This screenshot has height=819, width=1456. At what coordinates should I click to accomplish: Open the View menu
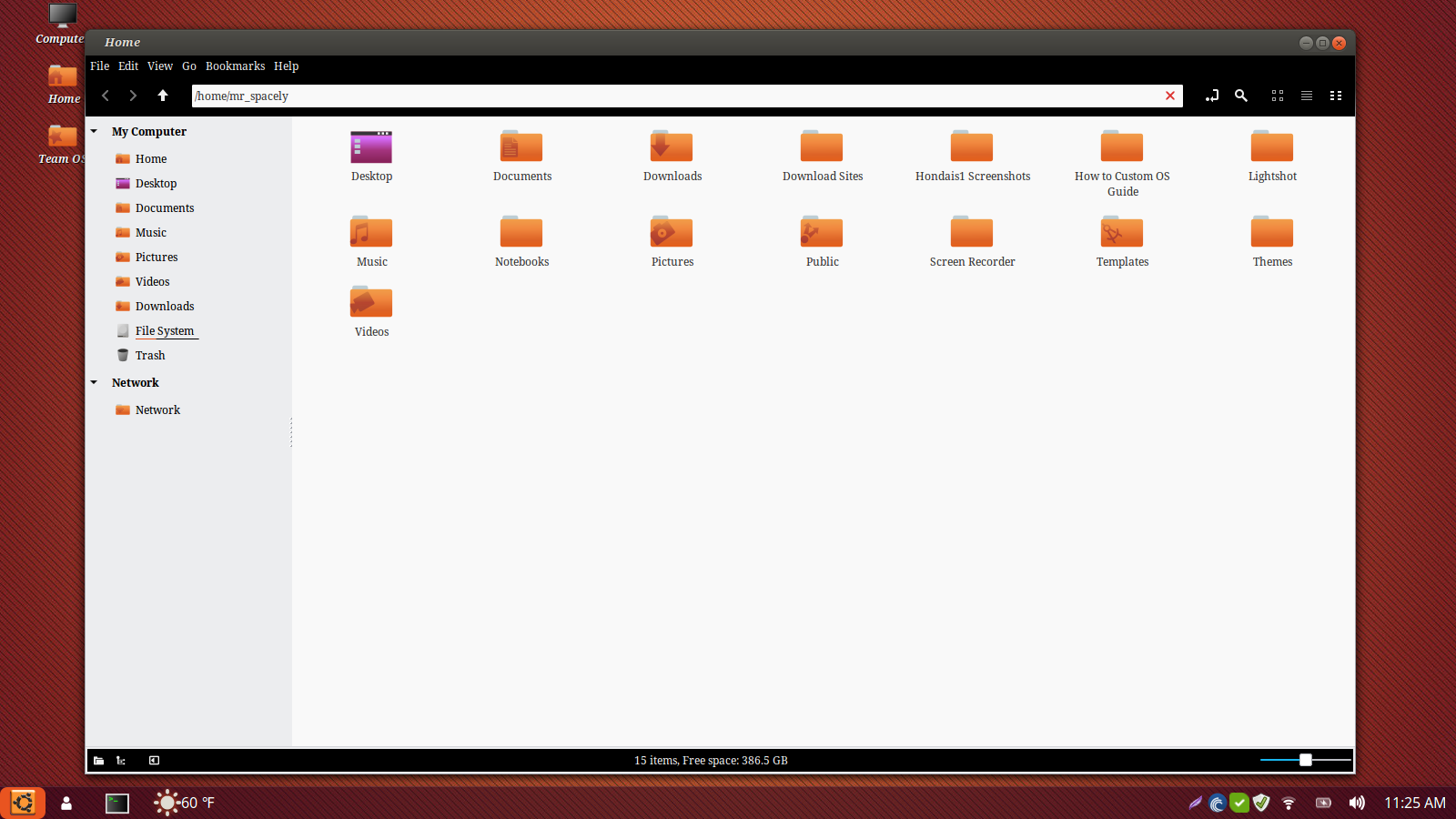pos(160,66)
